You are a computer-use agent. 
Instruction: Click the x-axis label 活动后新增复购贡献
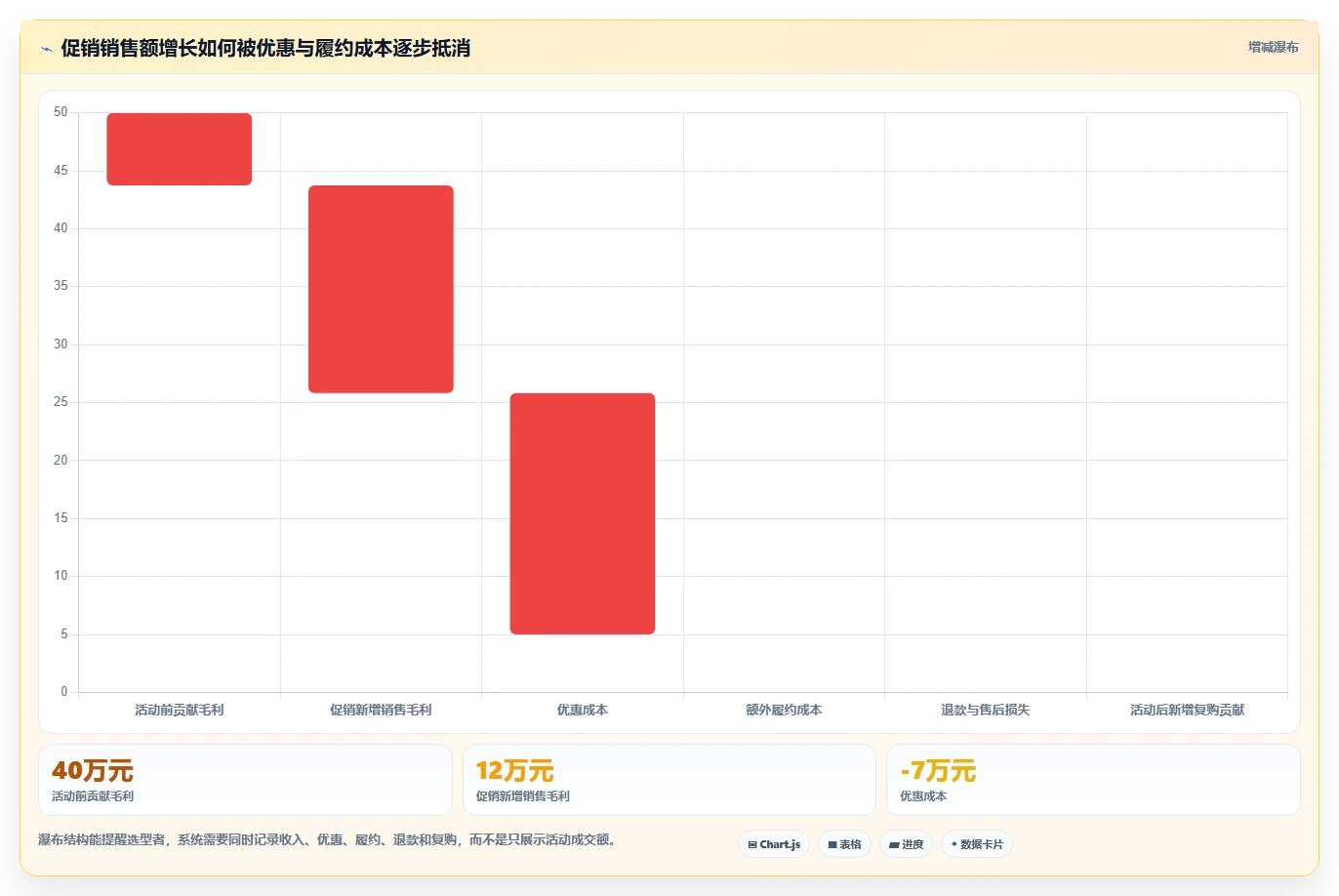(1188, 710)
